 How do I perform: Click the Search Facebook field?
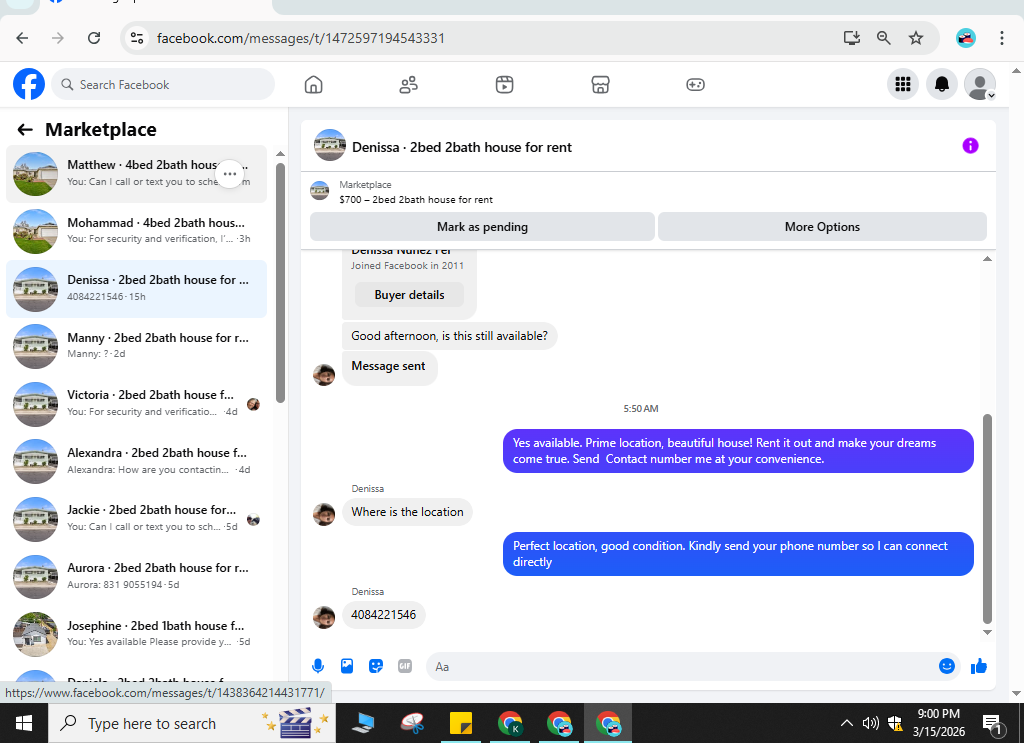(163, 84)
